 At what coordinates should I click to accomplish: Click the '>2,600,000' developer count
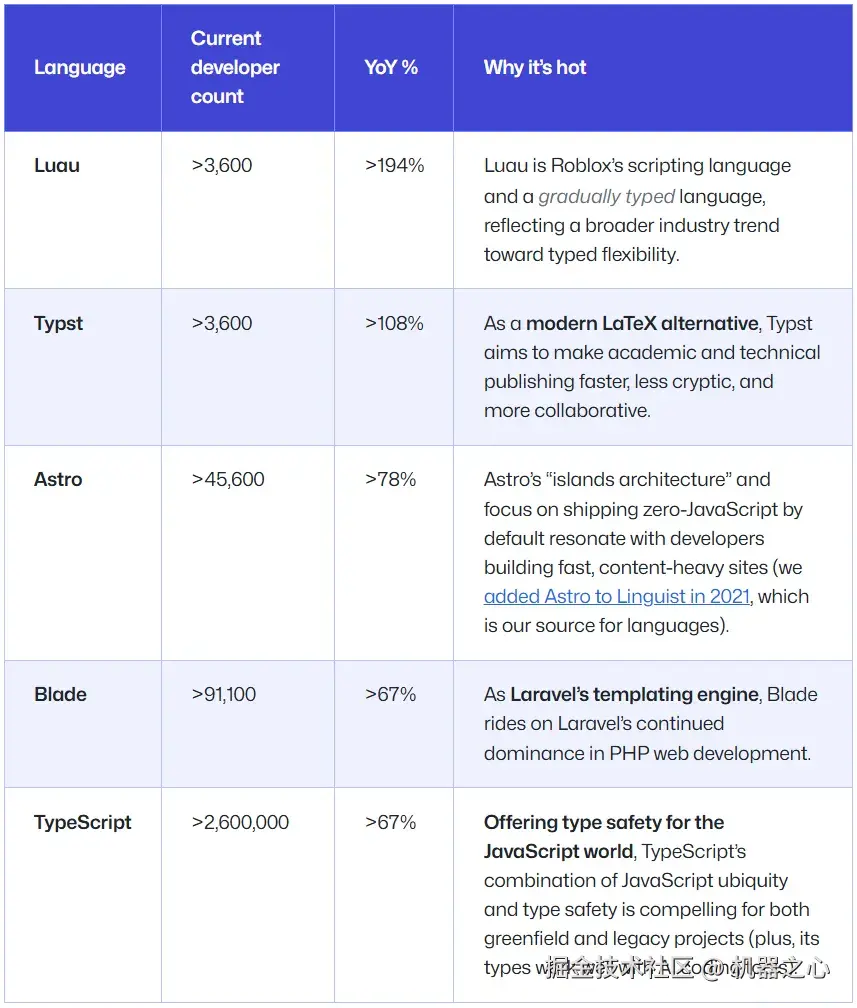[x=240, y=823]
